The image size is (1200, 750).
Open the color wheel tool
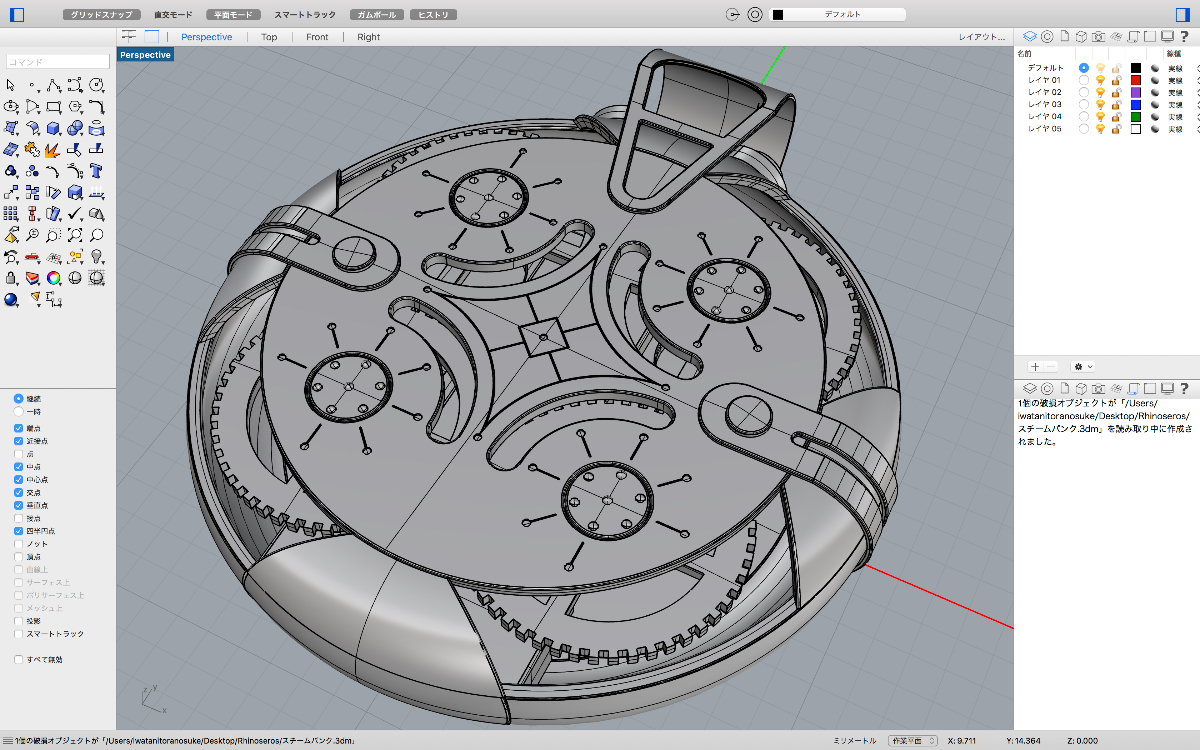tap(54, 277)
